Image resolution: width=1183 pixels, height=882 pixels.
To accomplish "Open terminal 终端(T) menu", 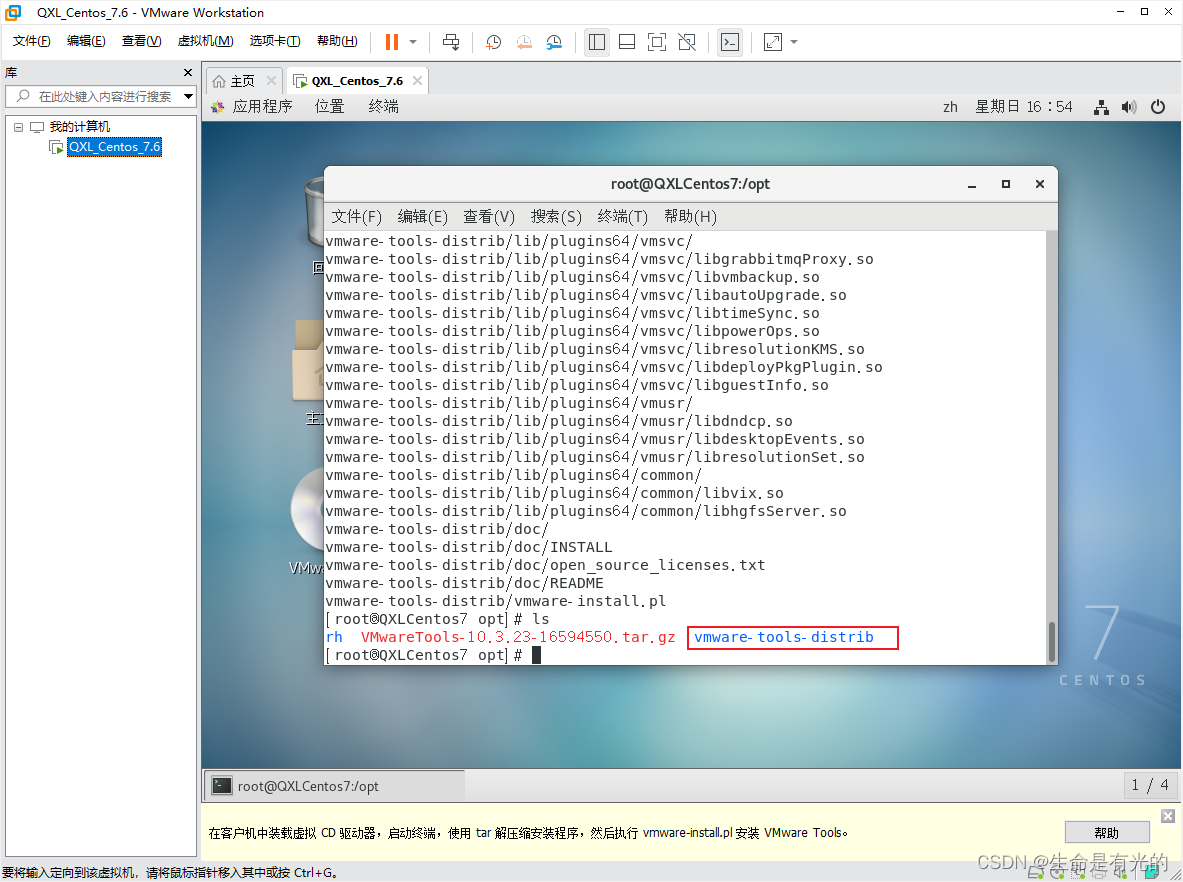I will coord(622,217).
